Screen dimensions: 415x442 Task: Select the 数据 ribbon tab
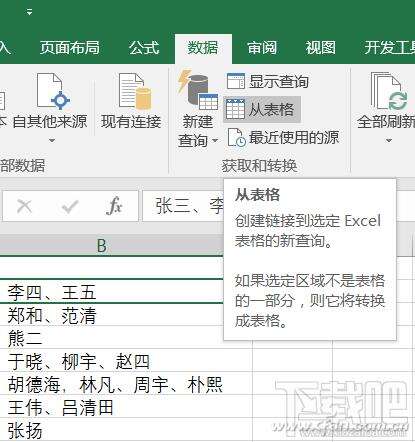click(203, 48)
